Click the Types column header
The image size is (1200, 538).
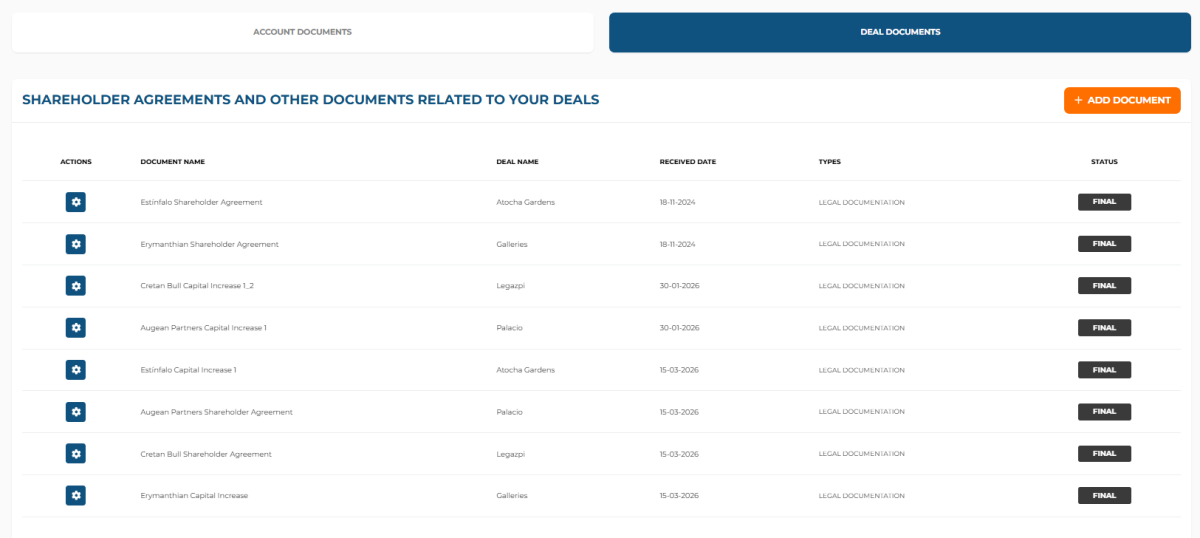829,161
